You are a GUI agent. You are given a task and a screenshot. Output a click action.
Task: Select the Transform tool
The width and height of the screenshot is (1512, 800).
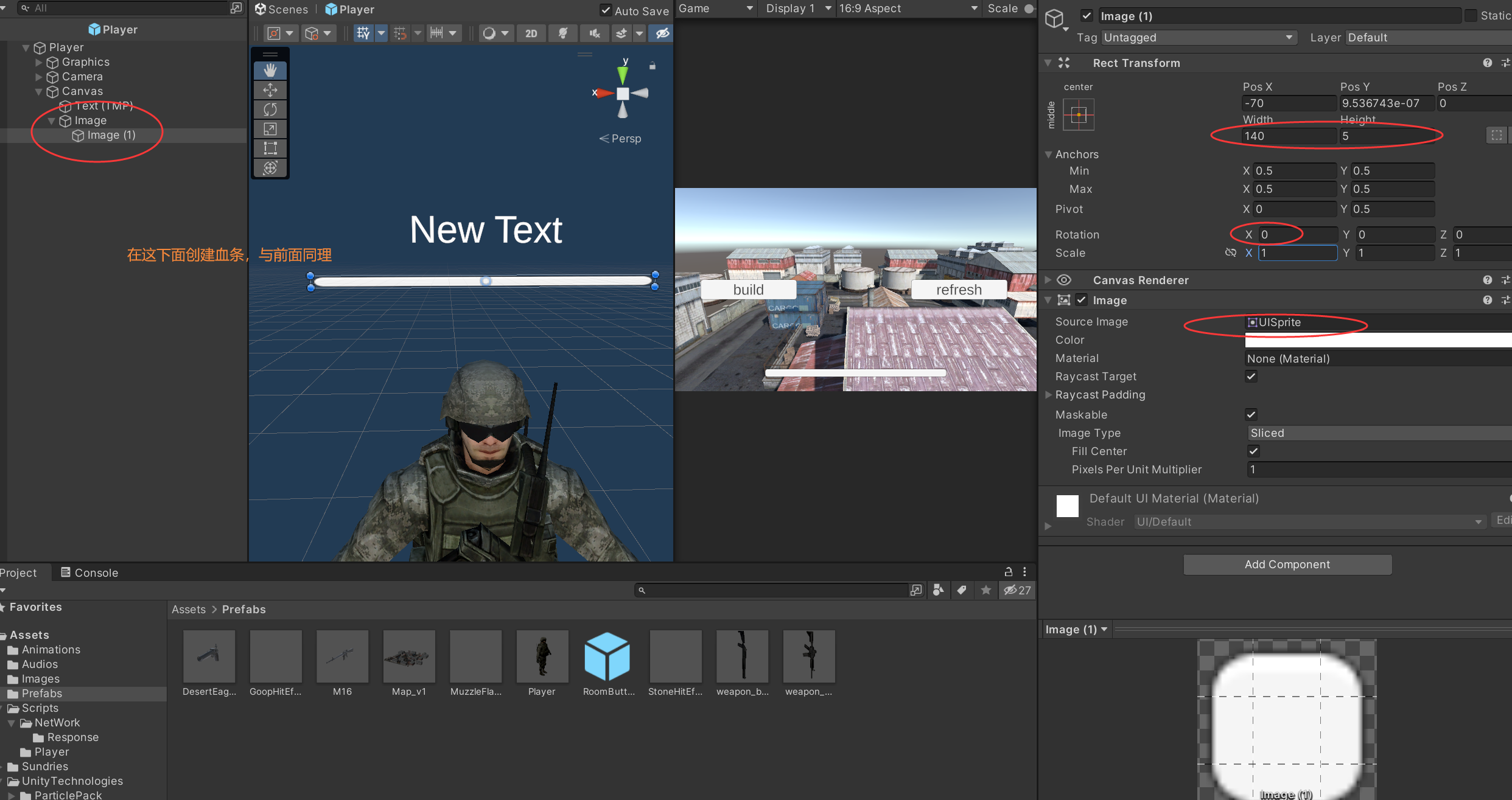coord(270,167)
